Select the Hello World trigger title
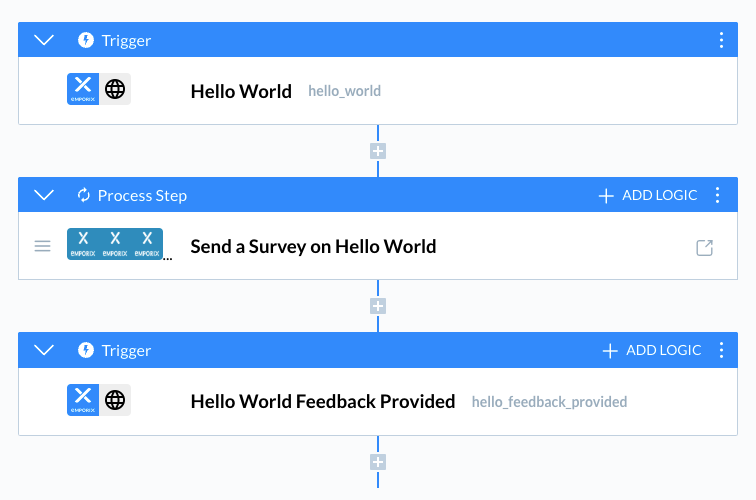 pos(241,91)
